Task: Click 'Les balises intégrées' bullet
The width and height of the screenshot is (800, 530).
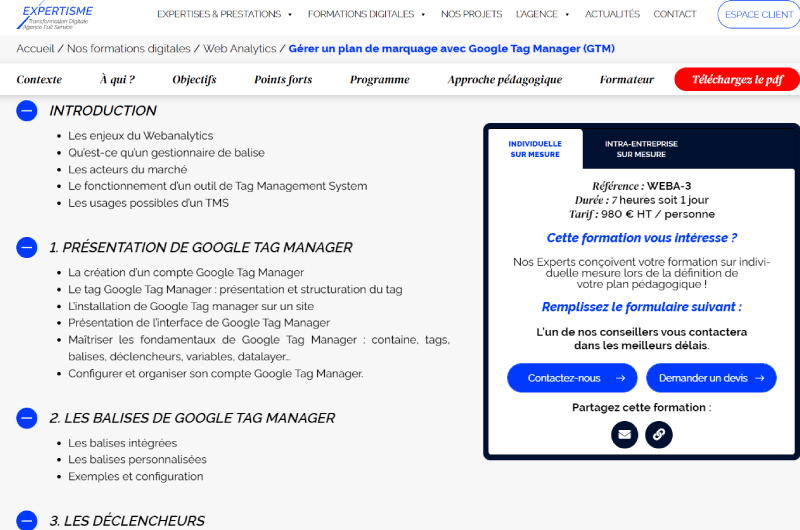Action: coord(122,443)
